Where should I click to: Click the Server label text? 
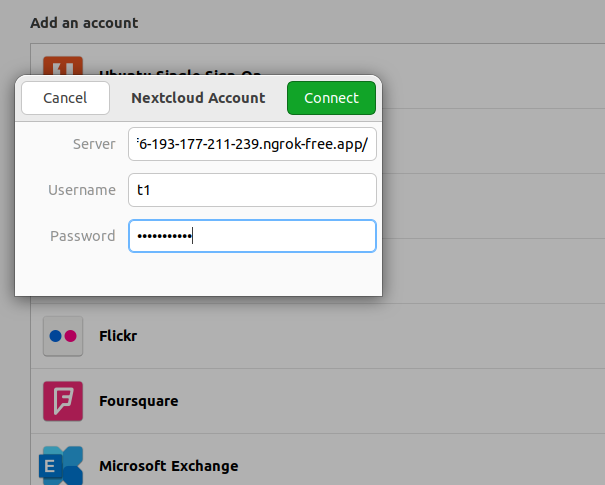[x=94, y=144]
